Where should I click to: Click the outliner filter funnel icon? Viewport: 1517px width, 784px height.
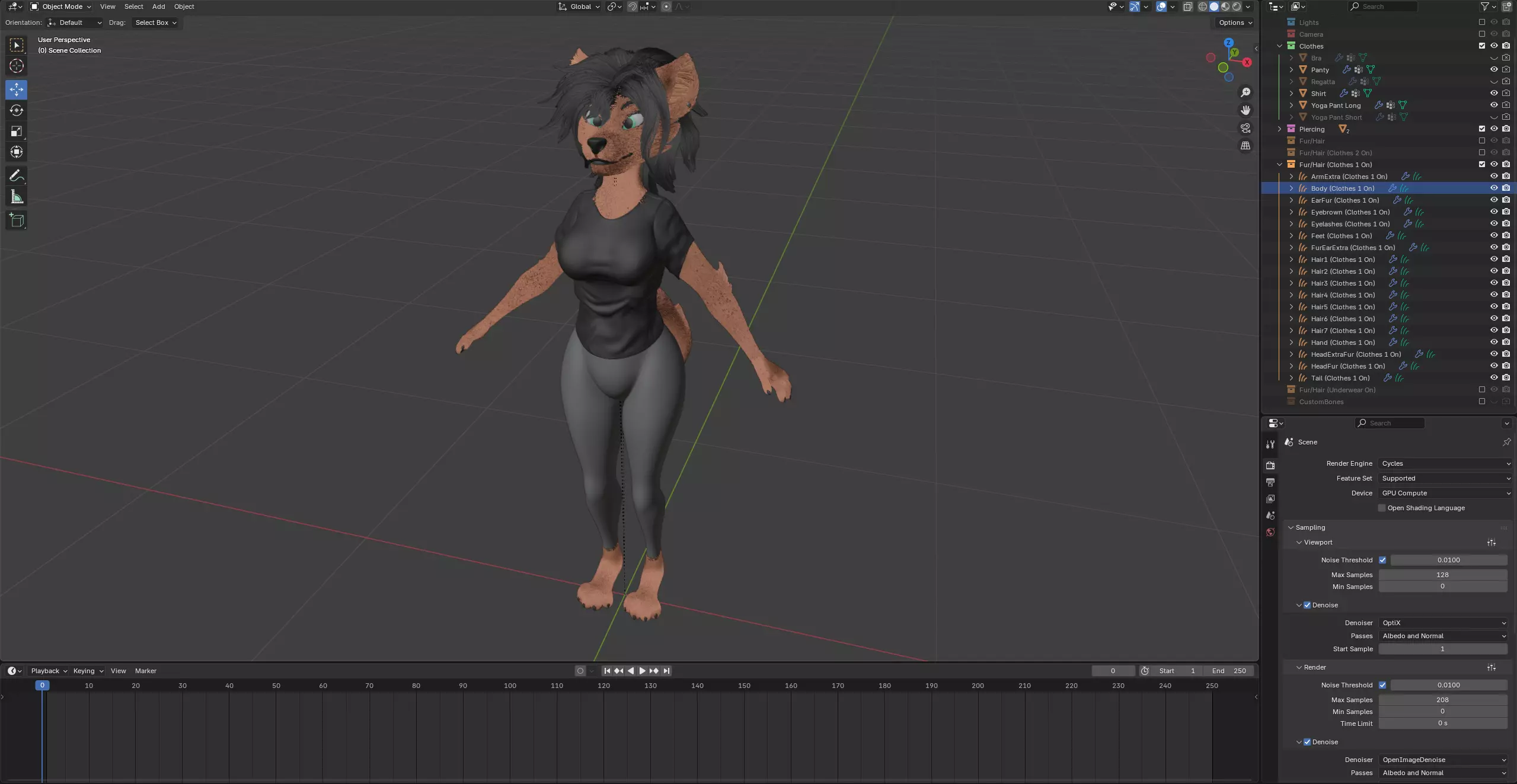[1484, 7]
